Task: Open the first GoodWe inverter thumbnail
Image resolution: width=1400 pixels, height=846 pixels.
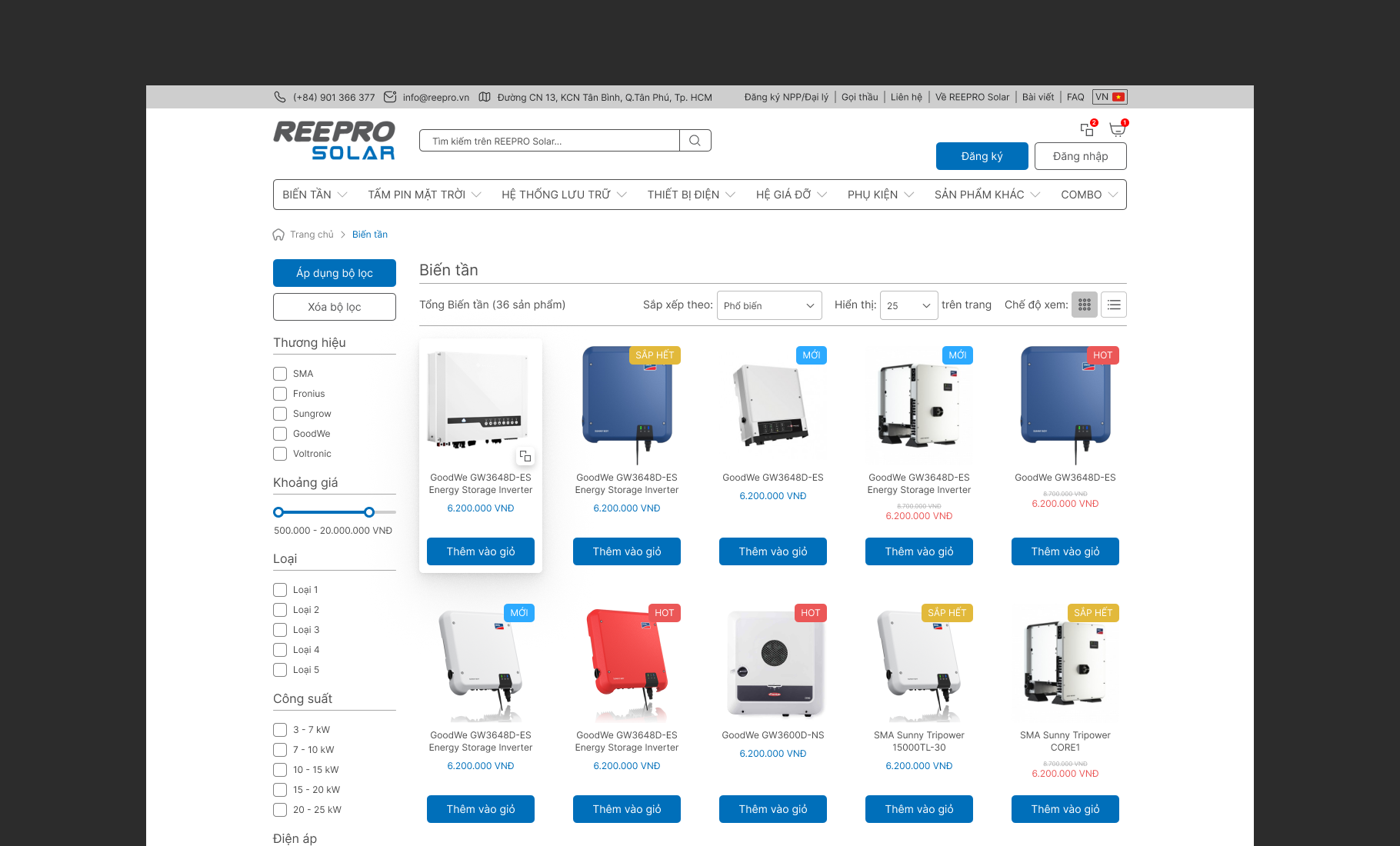Action: click(481, 401)
